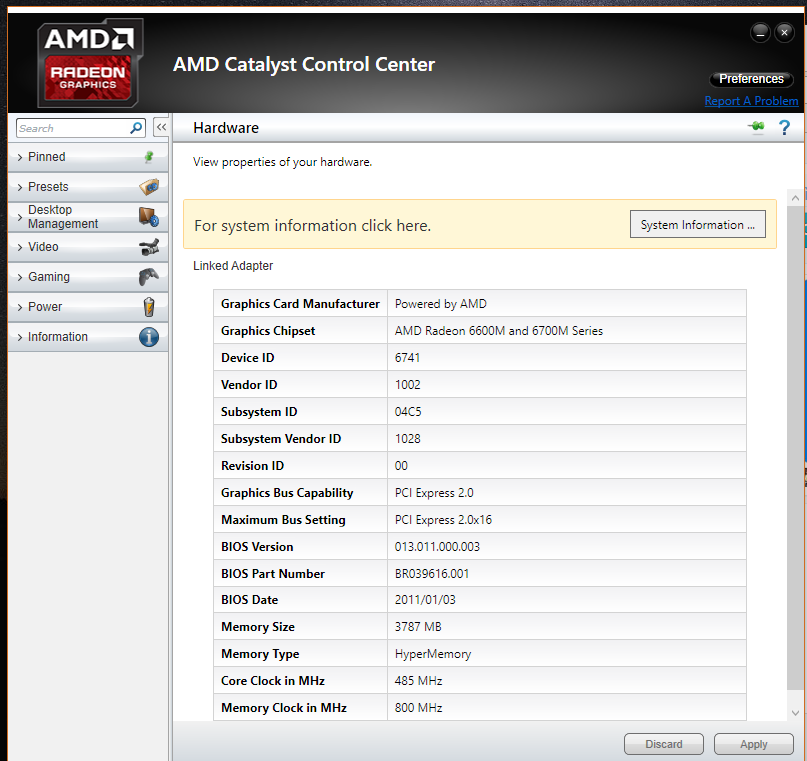Click the Video camcorder icon

(149, 247)
